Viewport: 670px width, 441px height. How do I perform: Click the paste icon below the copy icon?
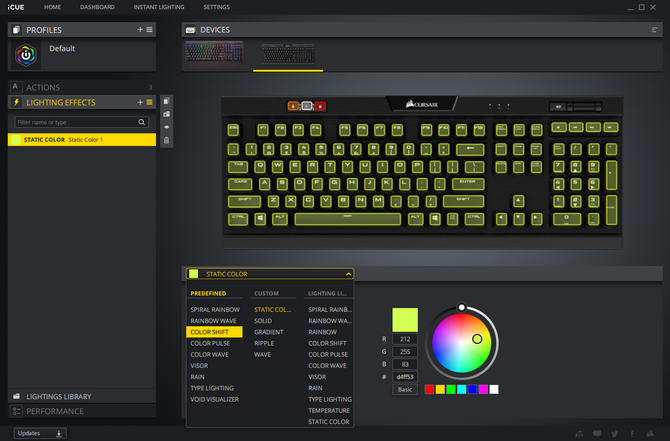(167, 114)
